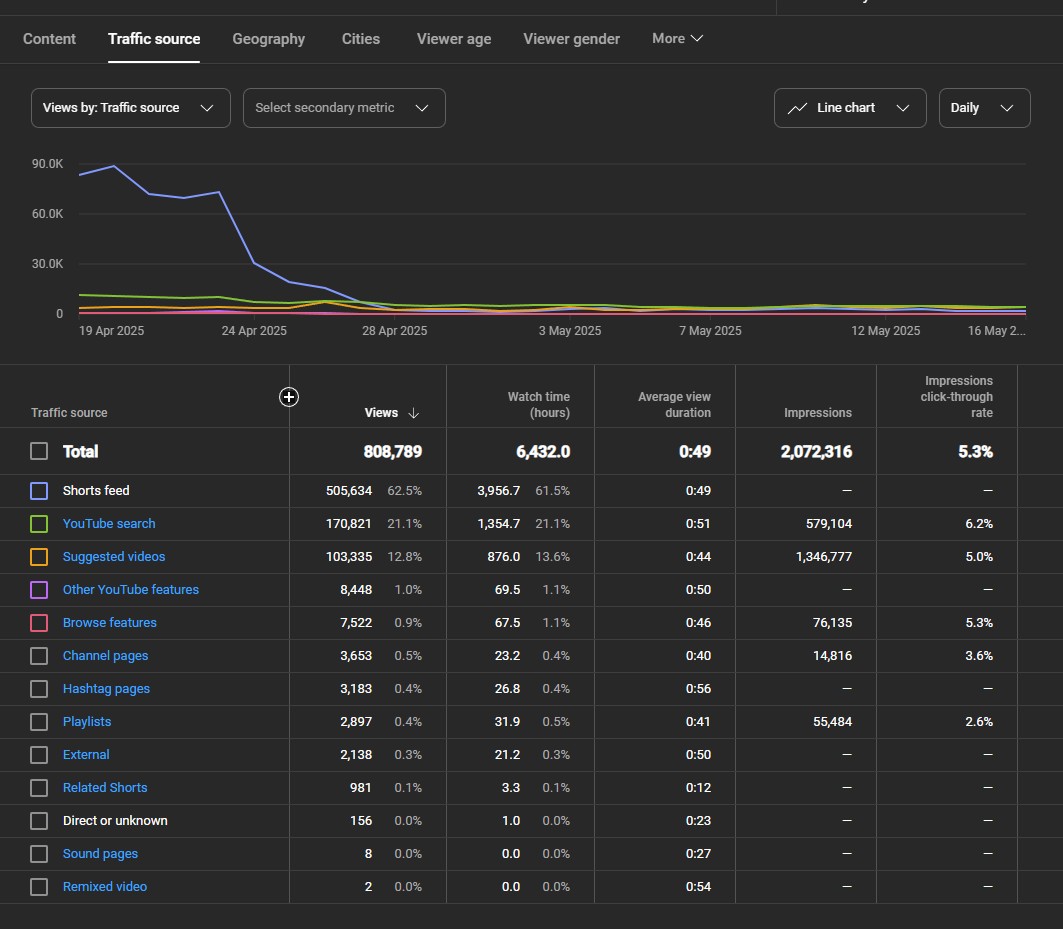The height and width of the screenshot is (929, 1063).
Task: Expand the More tabs menu
Action: pos(677,39)
